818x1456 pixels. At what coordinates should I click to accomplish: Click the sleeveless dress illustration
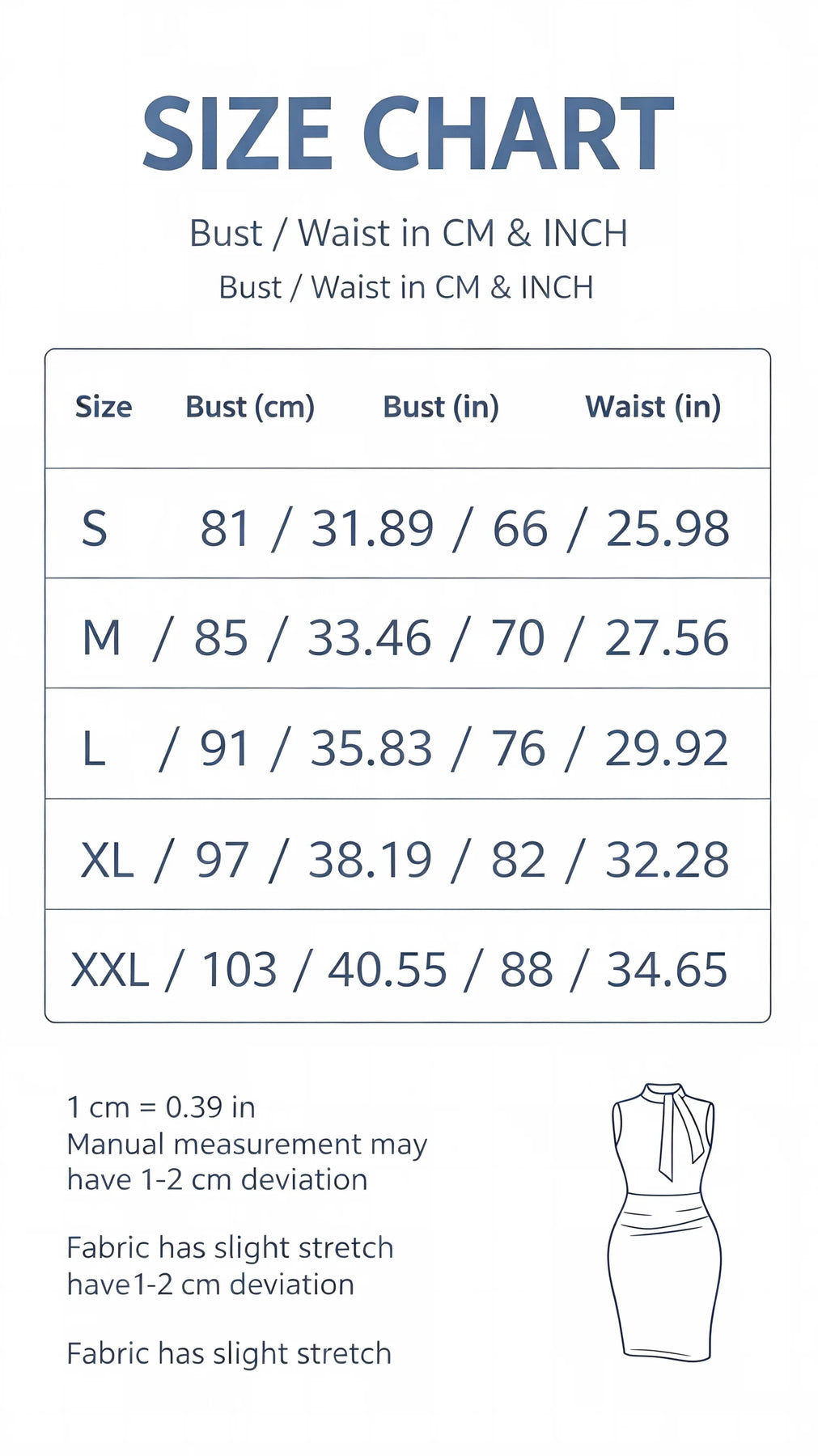pyautogui.click(x=663, y=1222)
